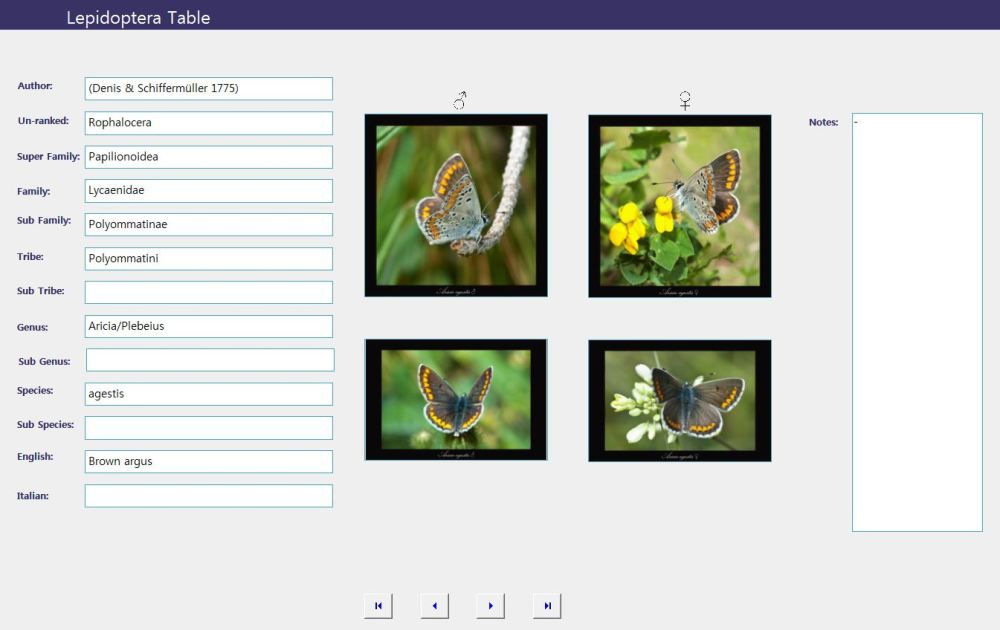Edit the Genus field Aricia/Plebeius

[x=208, y=327]
